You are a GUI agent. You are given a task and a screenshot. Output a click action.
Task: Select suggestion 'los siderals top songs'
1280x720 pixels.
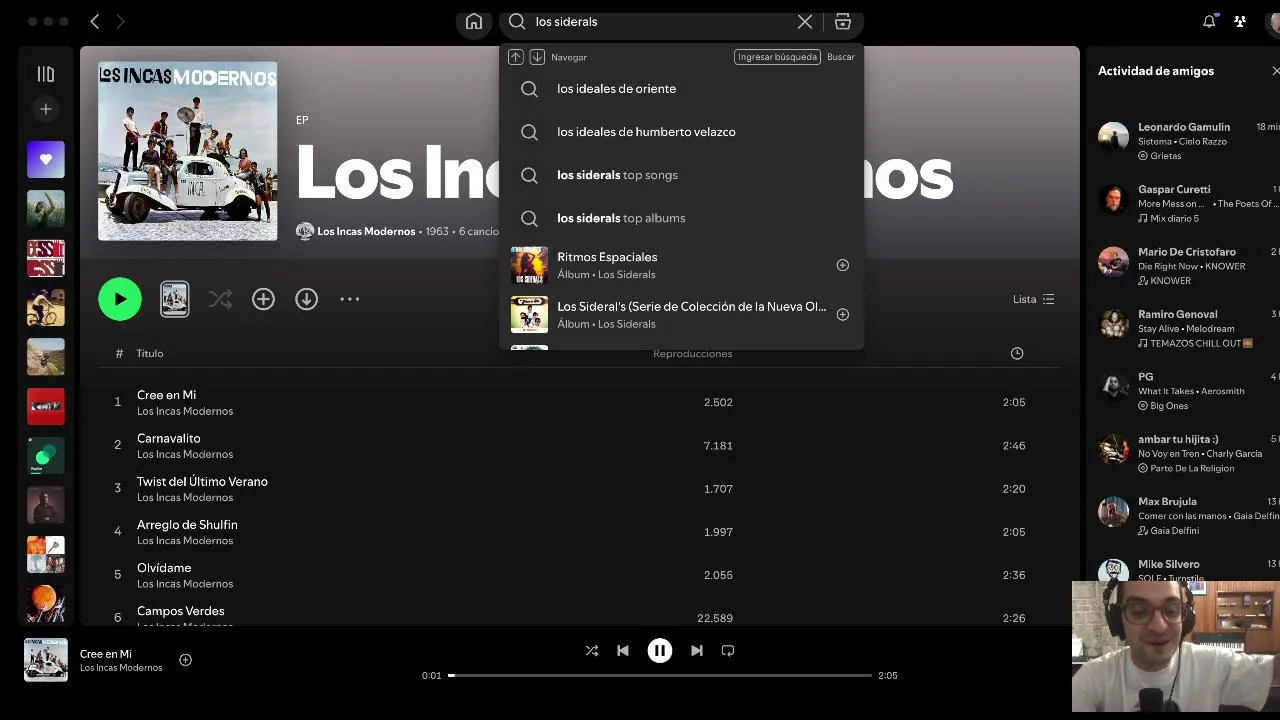[x=681, y=175]
